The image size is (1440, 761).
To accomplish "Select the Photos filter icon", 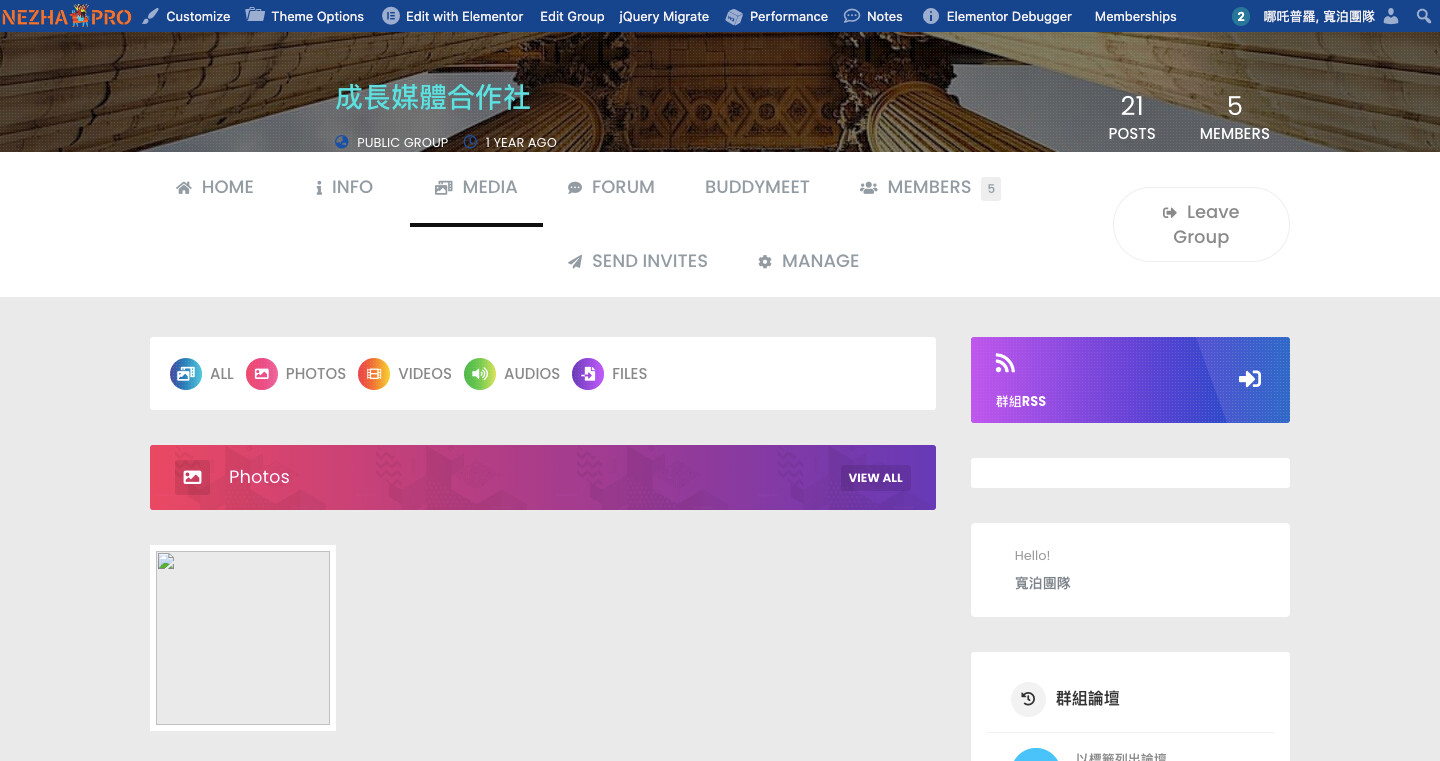I will coord(262,374).
